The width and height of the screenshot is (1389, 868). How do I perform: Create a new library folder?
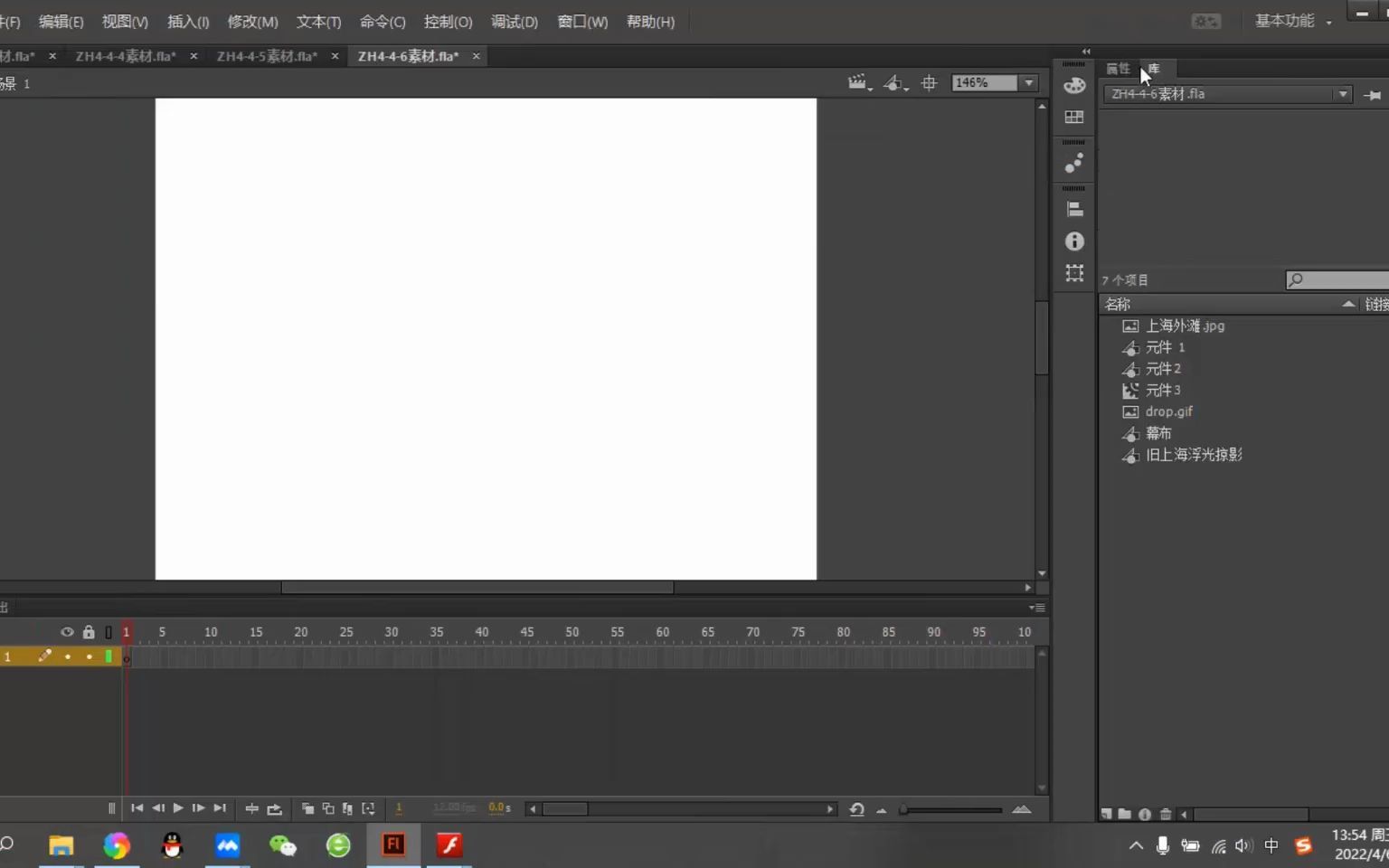tap(1124, 814)
